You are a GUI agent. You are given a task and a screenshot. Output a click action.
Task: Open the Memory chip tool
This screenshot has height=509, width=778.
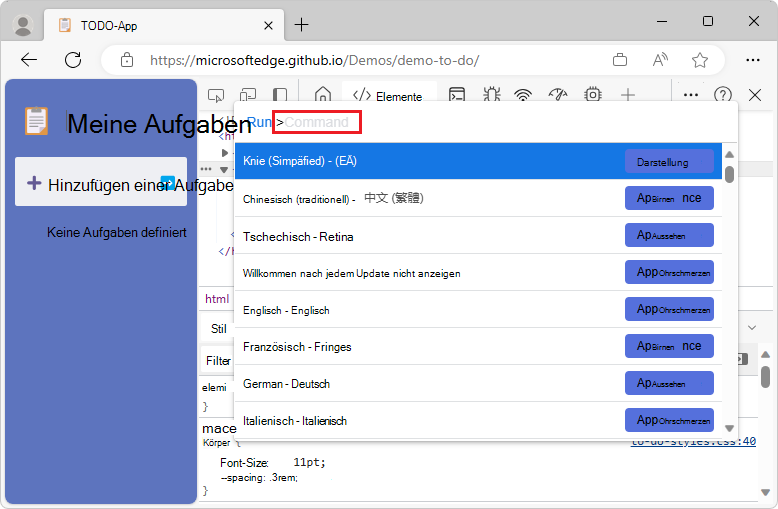593,94
